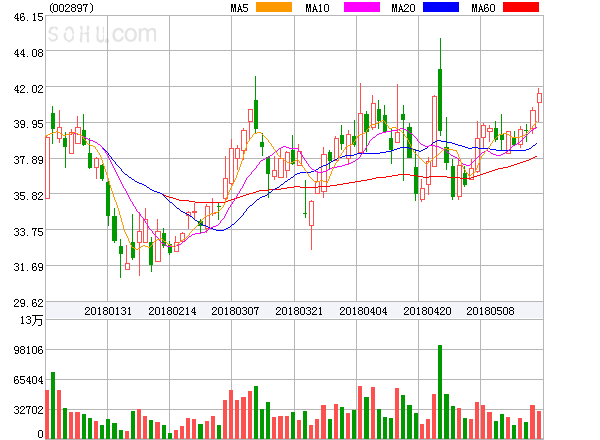This screenshot has height=440, width=600.
Task: Click the 65404 volume axis label
Action: click(28, 380)
